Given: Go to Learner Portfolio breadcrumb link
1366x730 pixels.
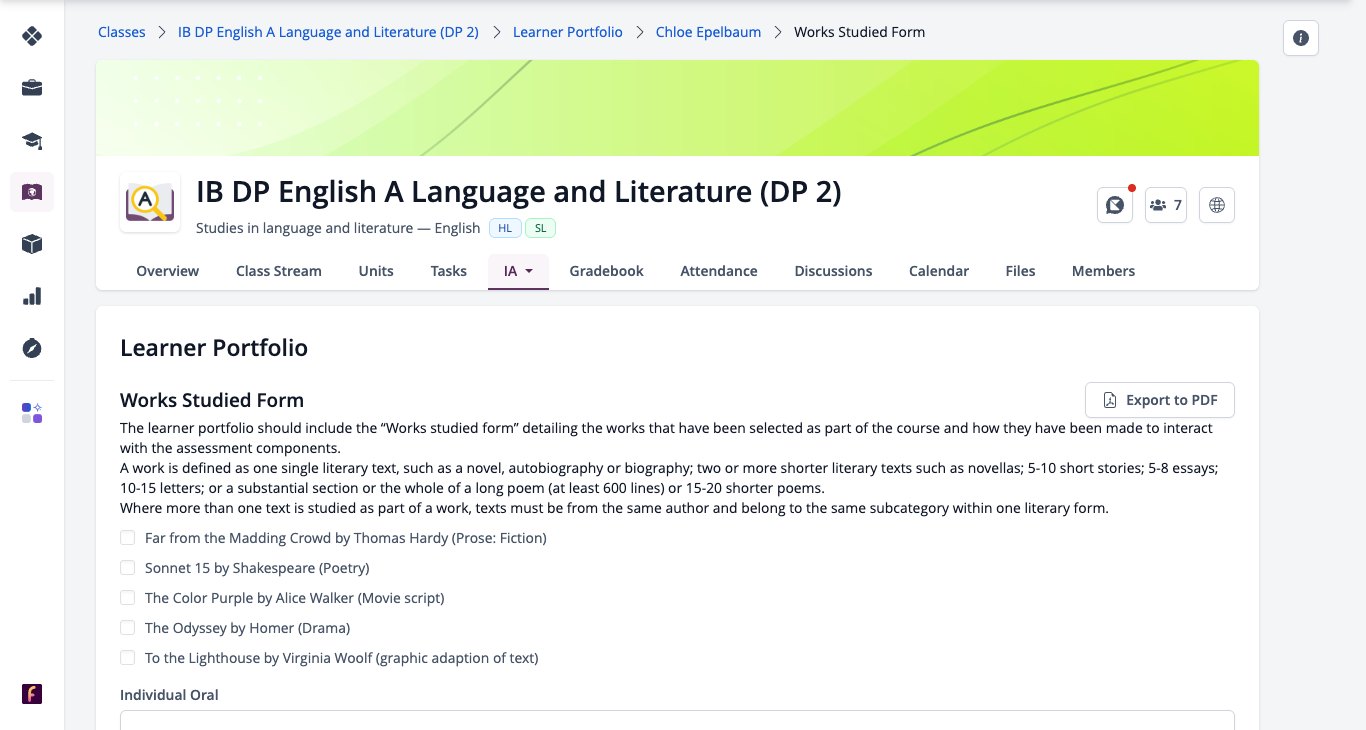Looking at the screenshot, I should 568,32.
